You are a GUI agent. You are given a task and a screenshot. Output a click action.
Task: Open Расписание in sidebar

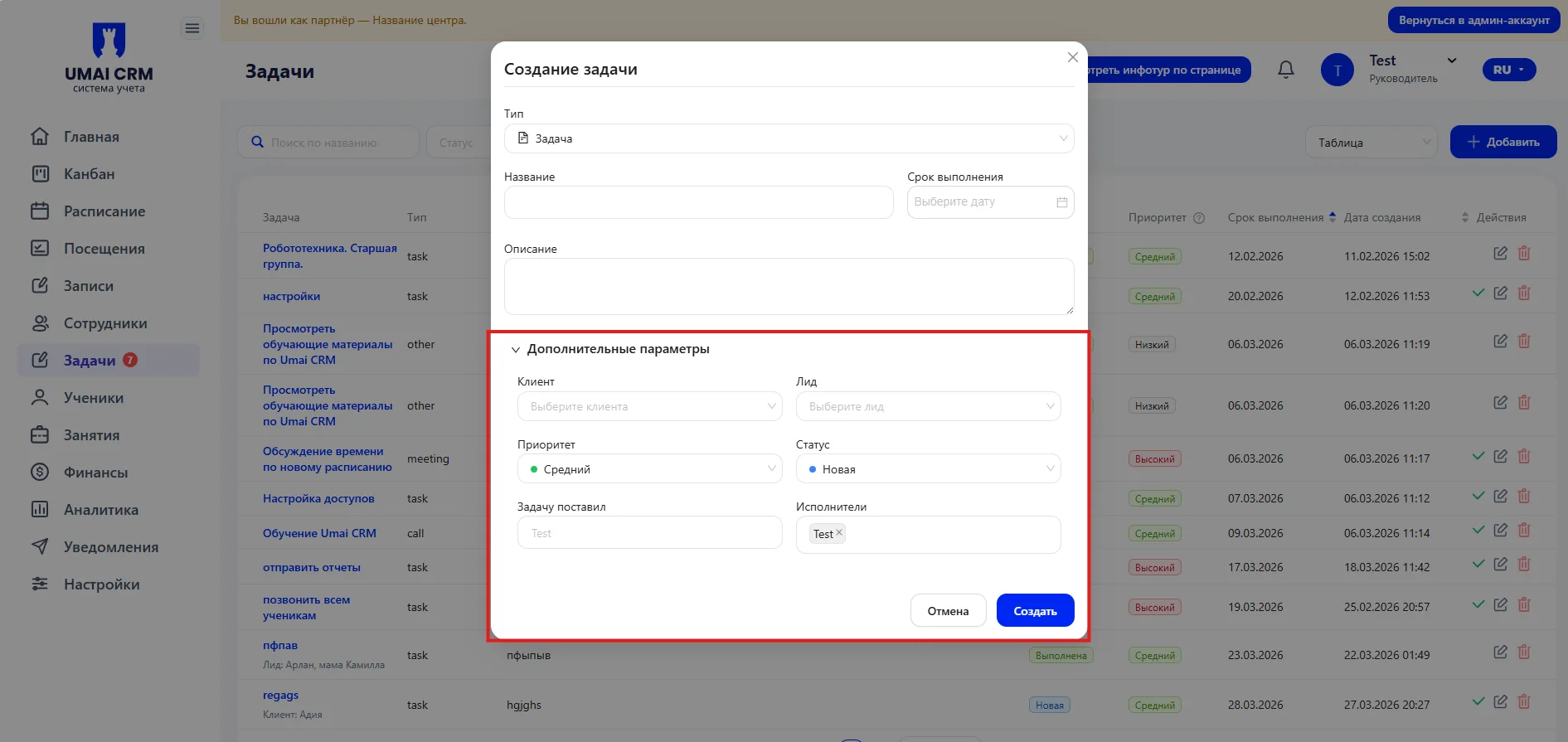click(104, 211)
